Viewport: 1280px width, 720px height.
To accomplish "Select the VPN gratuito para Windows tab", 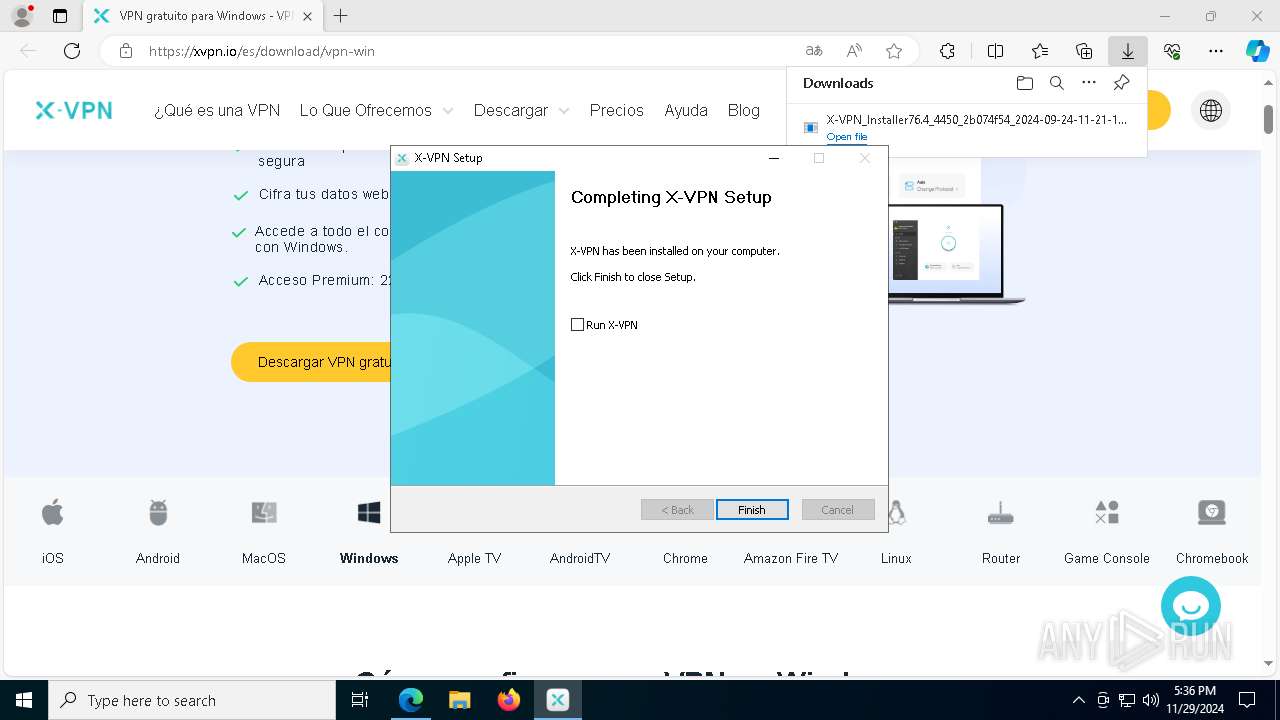I will point(201,16).
